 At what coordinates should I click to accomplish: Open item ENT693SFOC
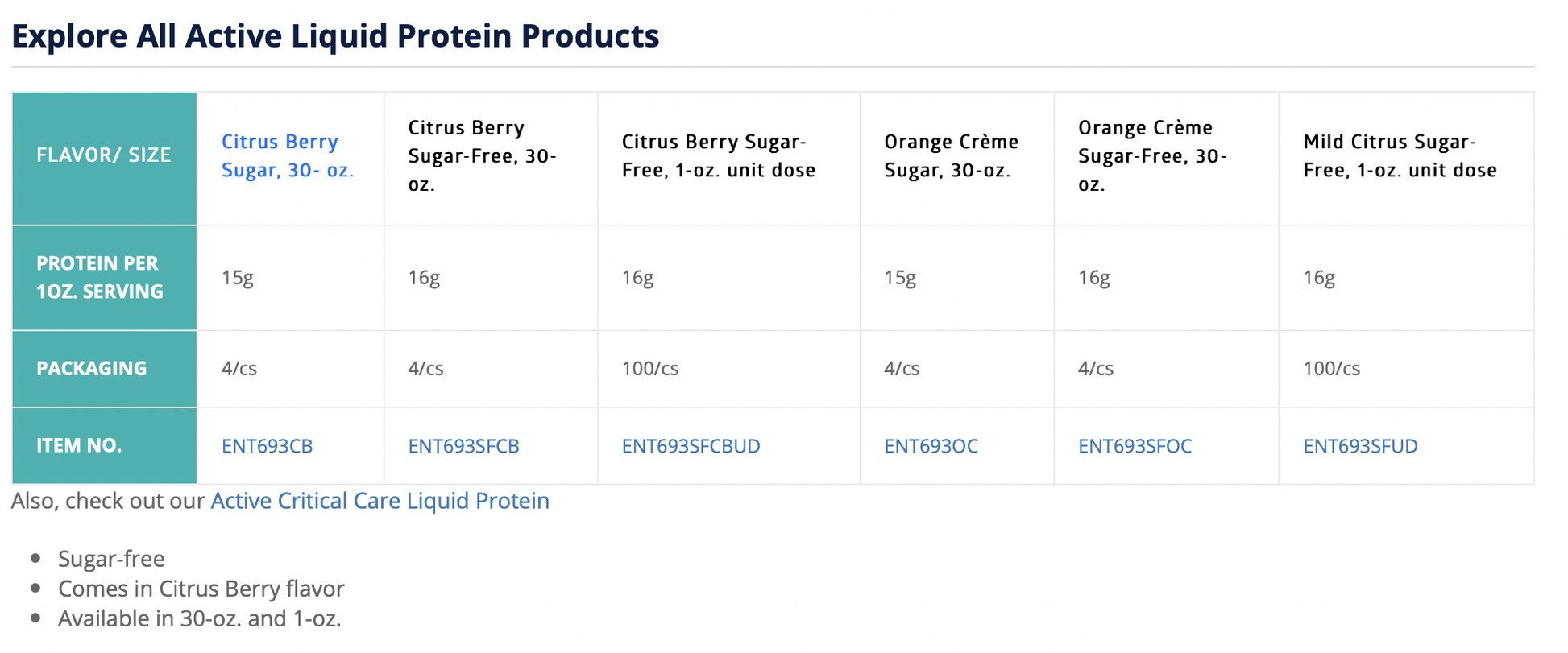pyautogui.click(x=1135, y=446)
